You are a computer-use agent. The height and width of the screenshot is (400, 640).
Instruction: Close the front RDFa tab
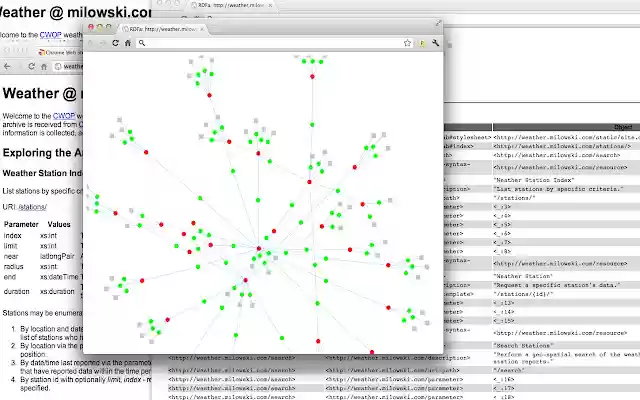[202, 29]
